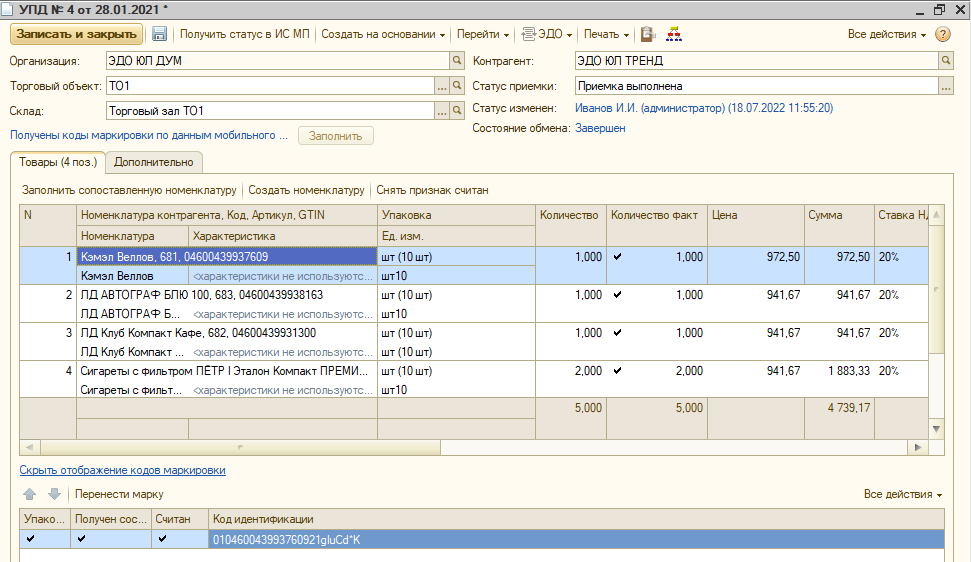The width and height of the screenshot is (971, 562).
Task: Click magnifier next to Торговый объект
Action: [457, 86]
